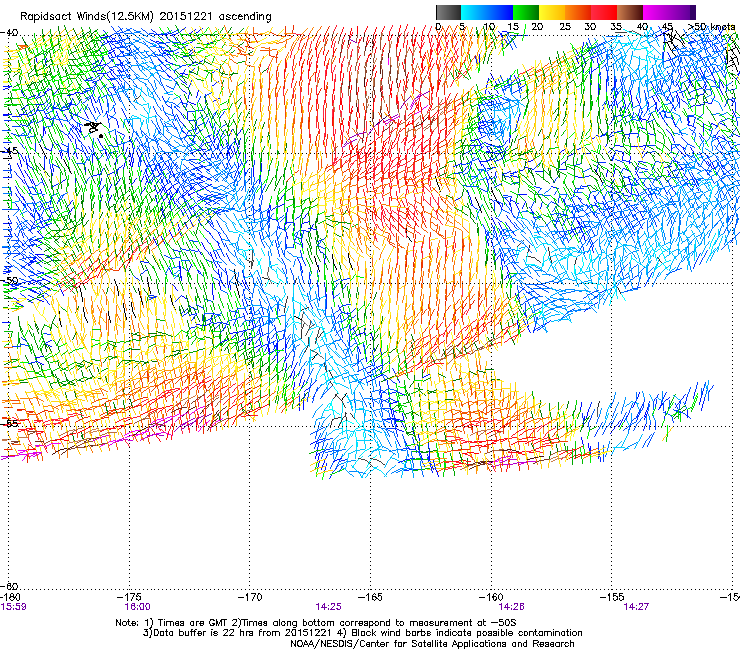This screenshot has height=650, width=740.
Task: Click the gray 0-5 knots legend swatch
Action: [x=448, y=12]
